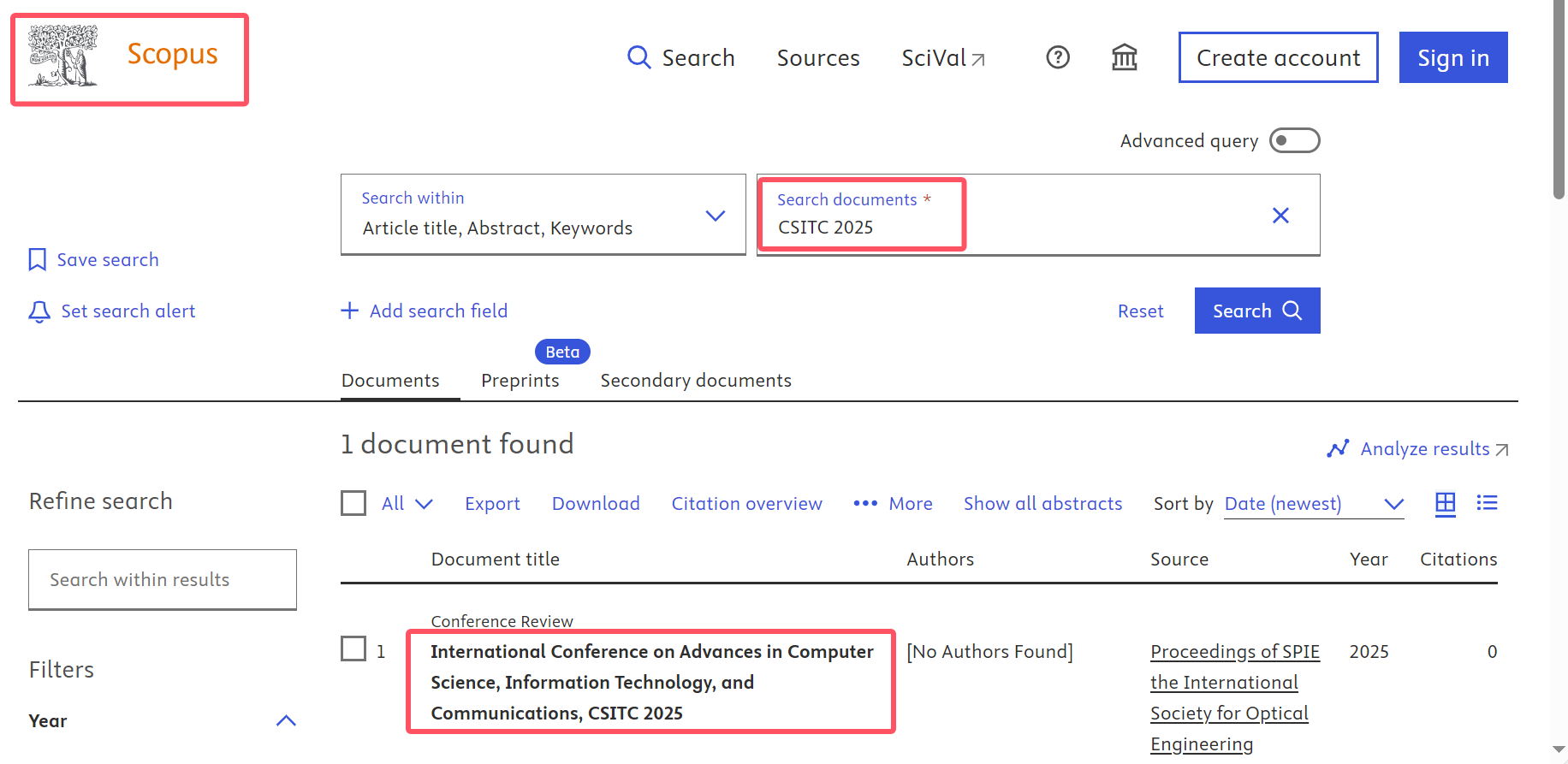Click Set search alert
Image resolution: width=1568 pixels, height=764 pixels.
112,311
